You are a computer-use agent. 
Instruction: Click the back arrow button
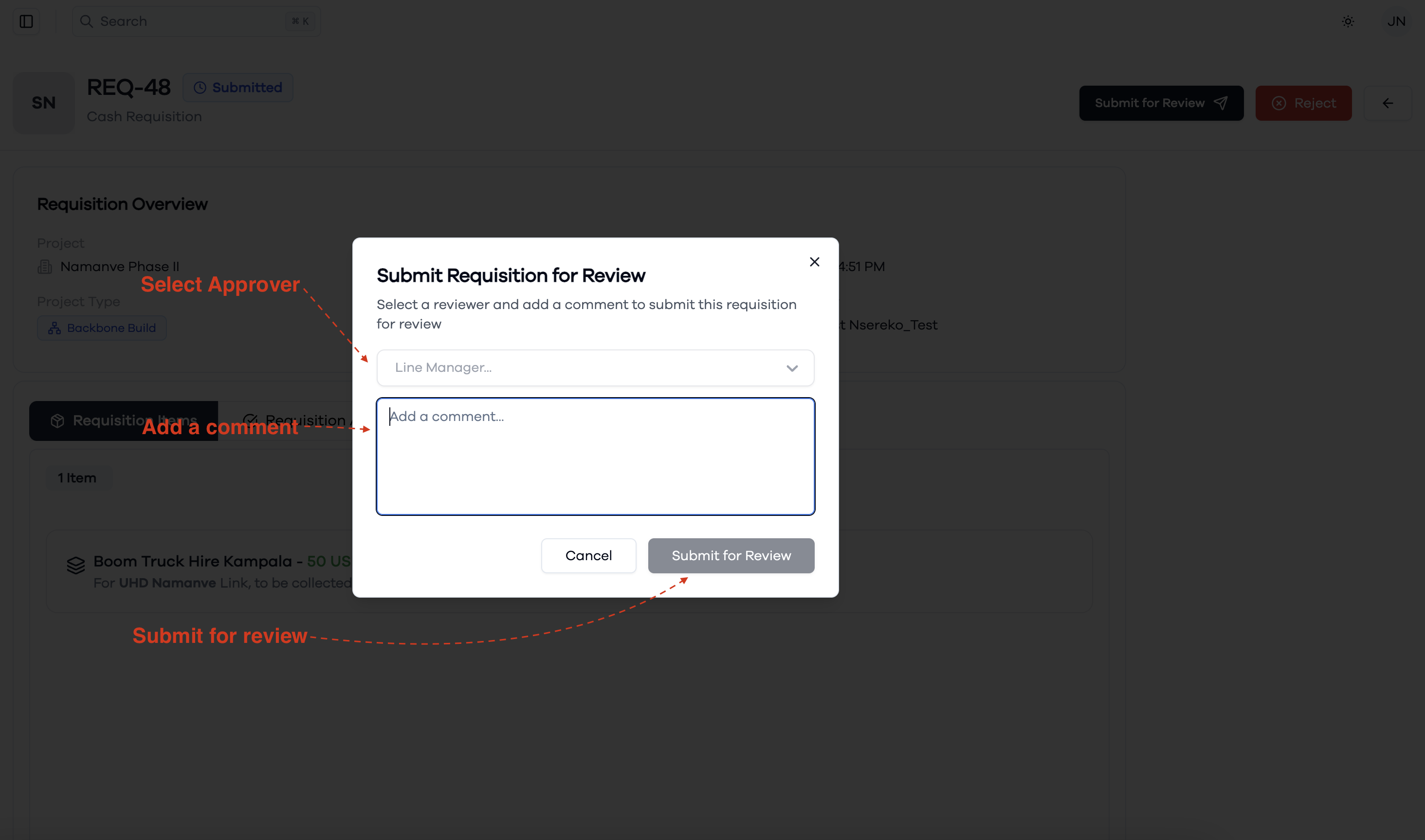1388,103
